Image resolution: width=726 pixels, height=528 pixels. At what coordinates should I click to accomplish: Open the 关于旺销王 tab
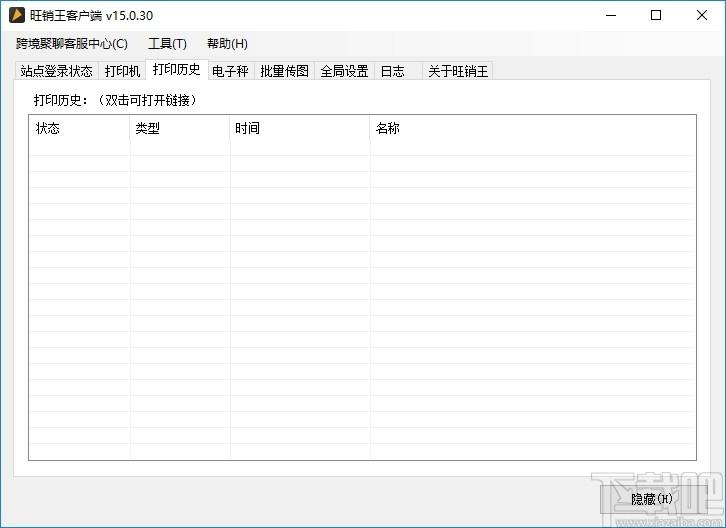pyautogui.click(x=457, y=71)
